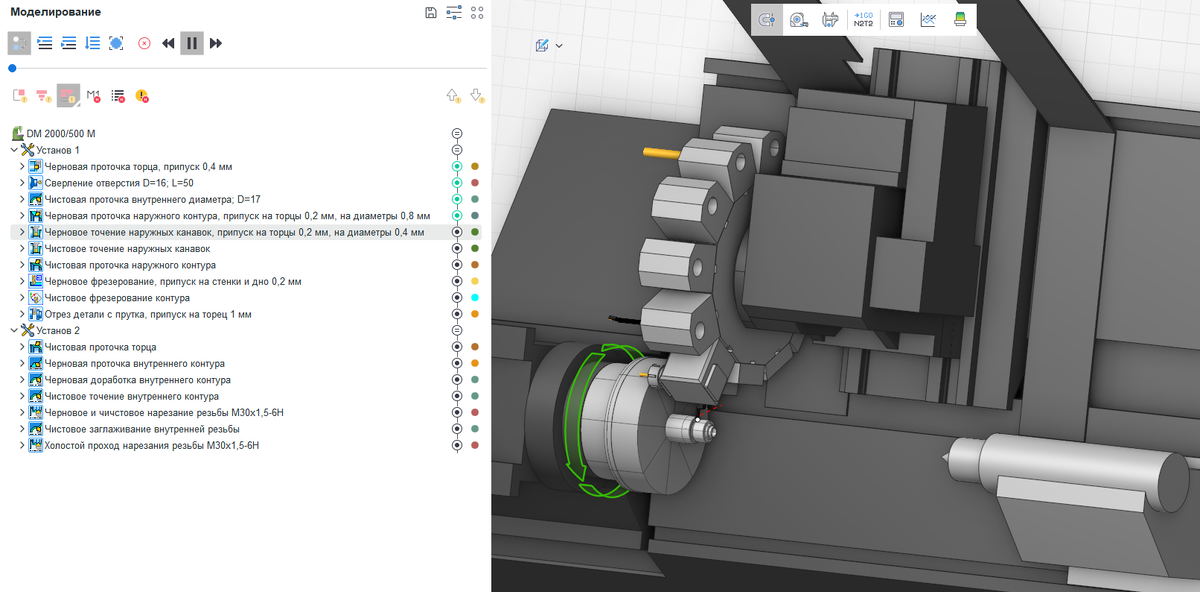Jump to previous warning up-arrow icon
Viewport: 1200px width, 592px height.
[453, 96]
